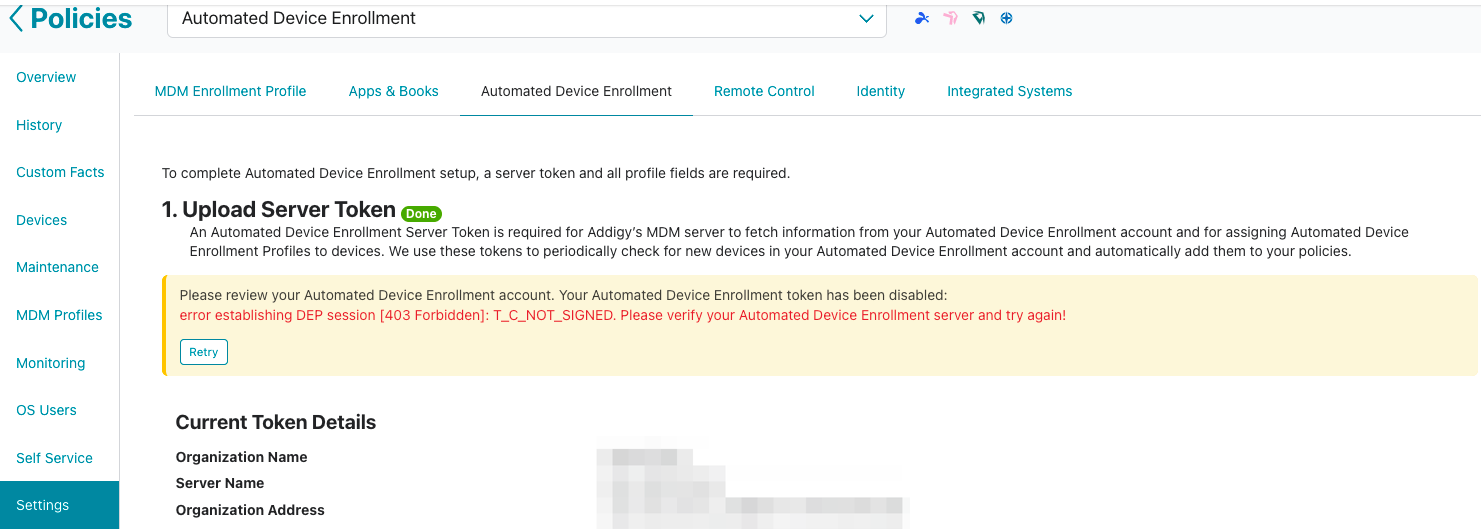Click the dark green shield icon

click(x=978, y=18)
